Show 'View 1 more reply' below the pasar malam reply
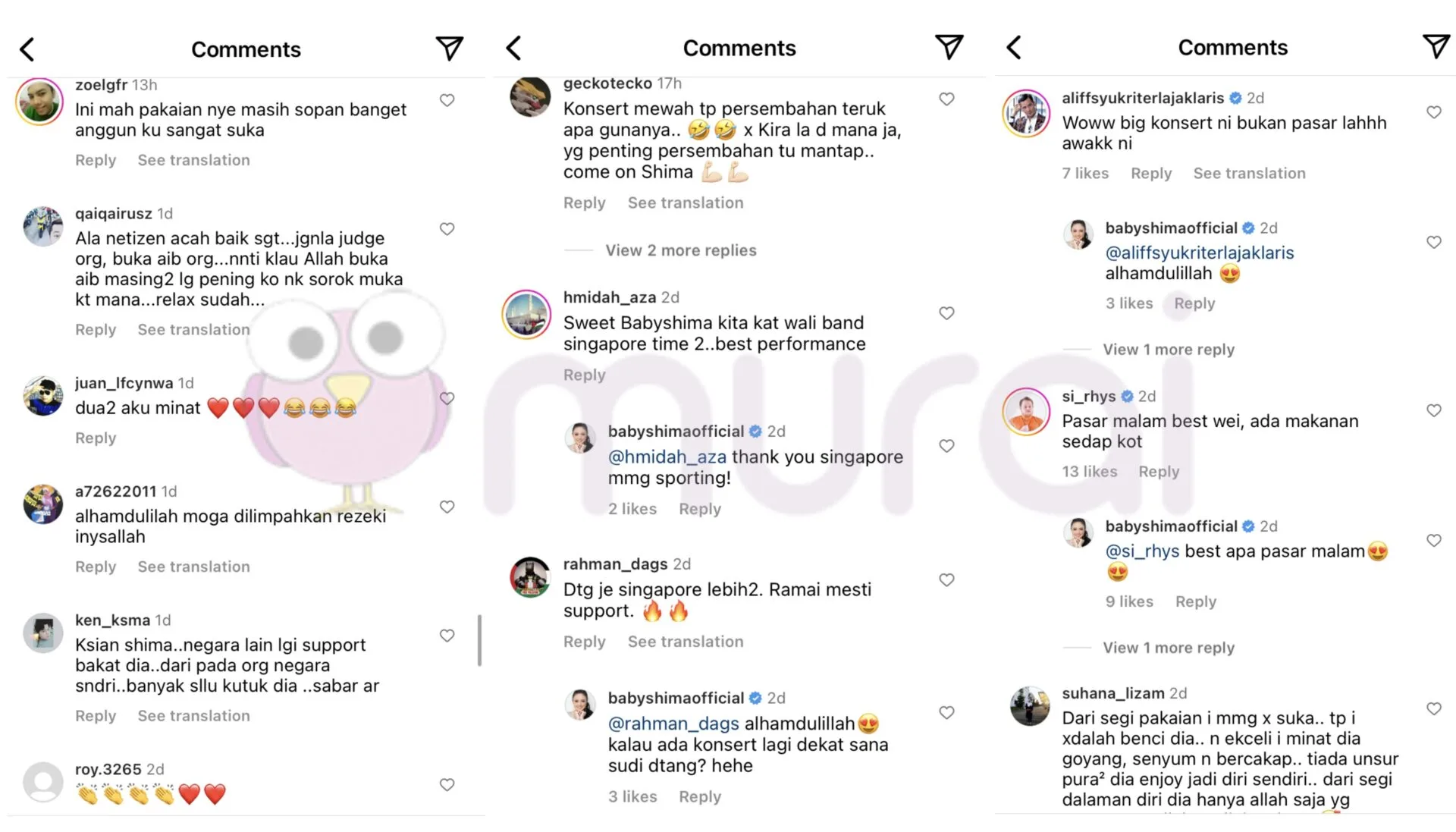Screen dimensions: 1456x832 tap(1168, 648)
